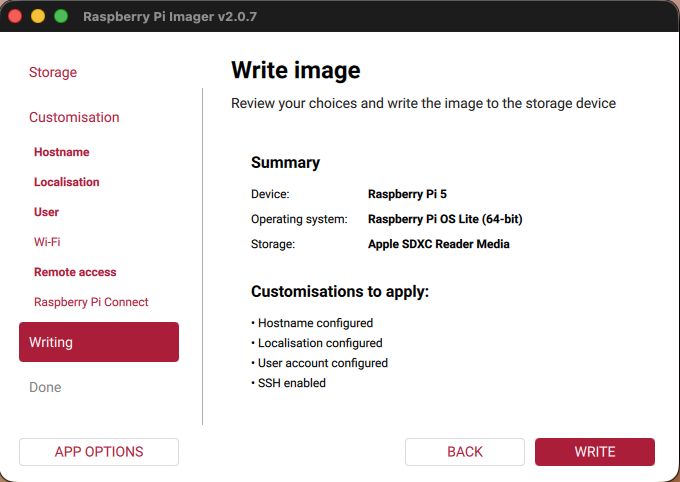Click the 'Localisation configured' bullet

(x=317, y=343)
